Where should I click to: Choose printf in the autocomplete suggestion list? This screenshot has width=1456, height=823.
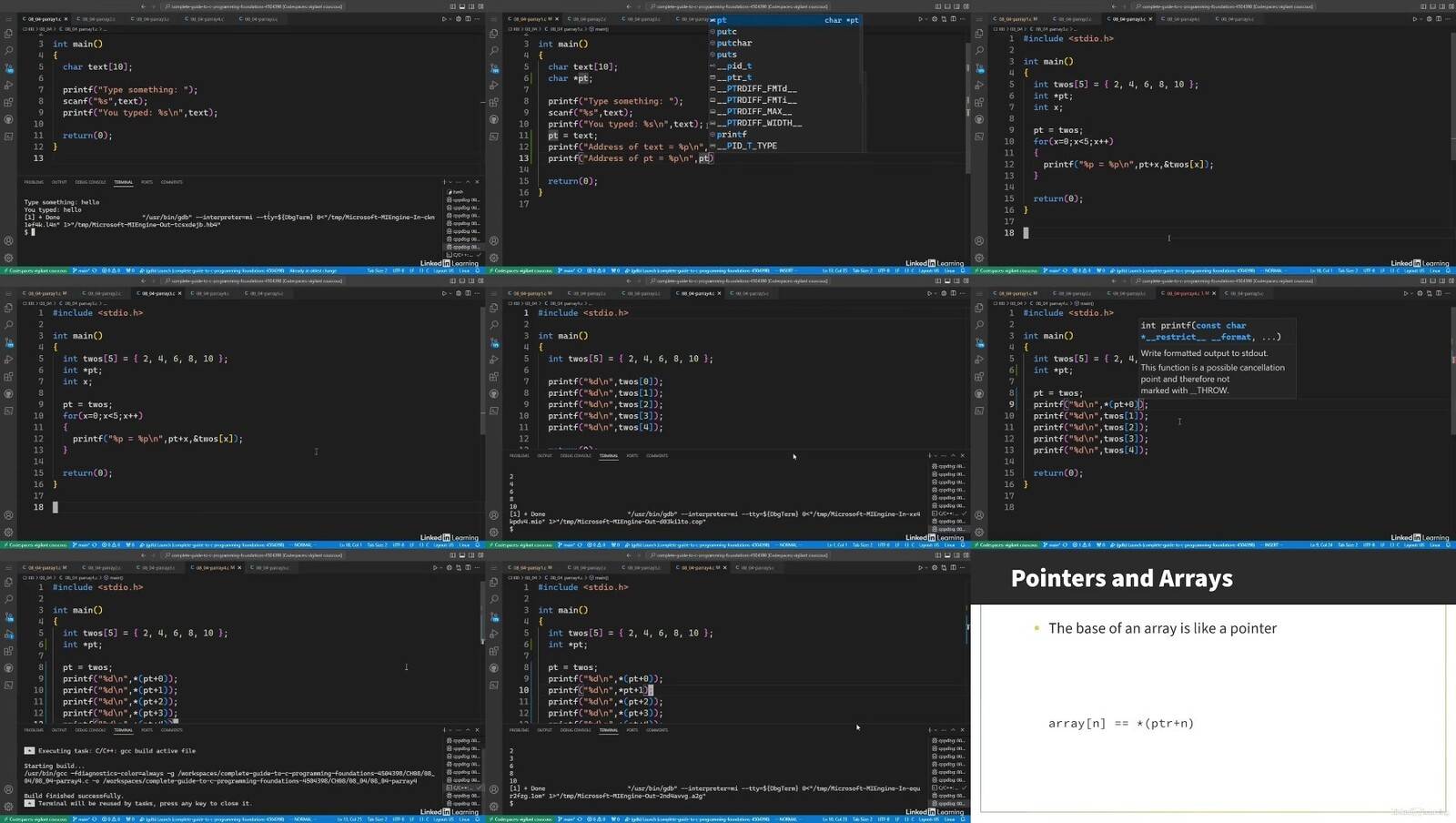point(732,134)
